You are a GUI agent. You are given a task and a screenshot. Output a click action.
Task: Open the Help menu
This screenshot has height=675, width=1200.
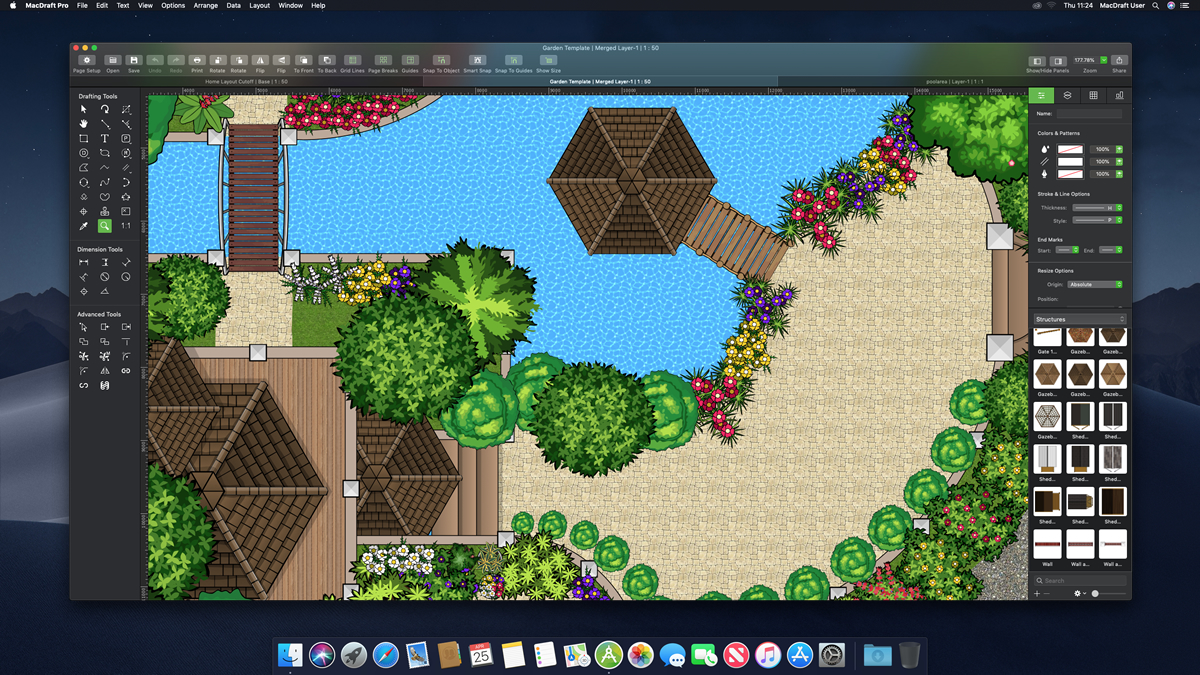pyautogui.click(x=318, y=6)
